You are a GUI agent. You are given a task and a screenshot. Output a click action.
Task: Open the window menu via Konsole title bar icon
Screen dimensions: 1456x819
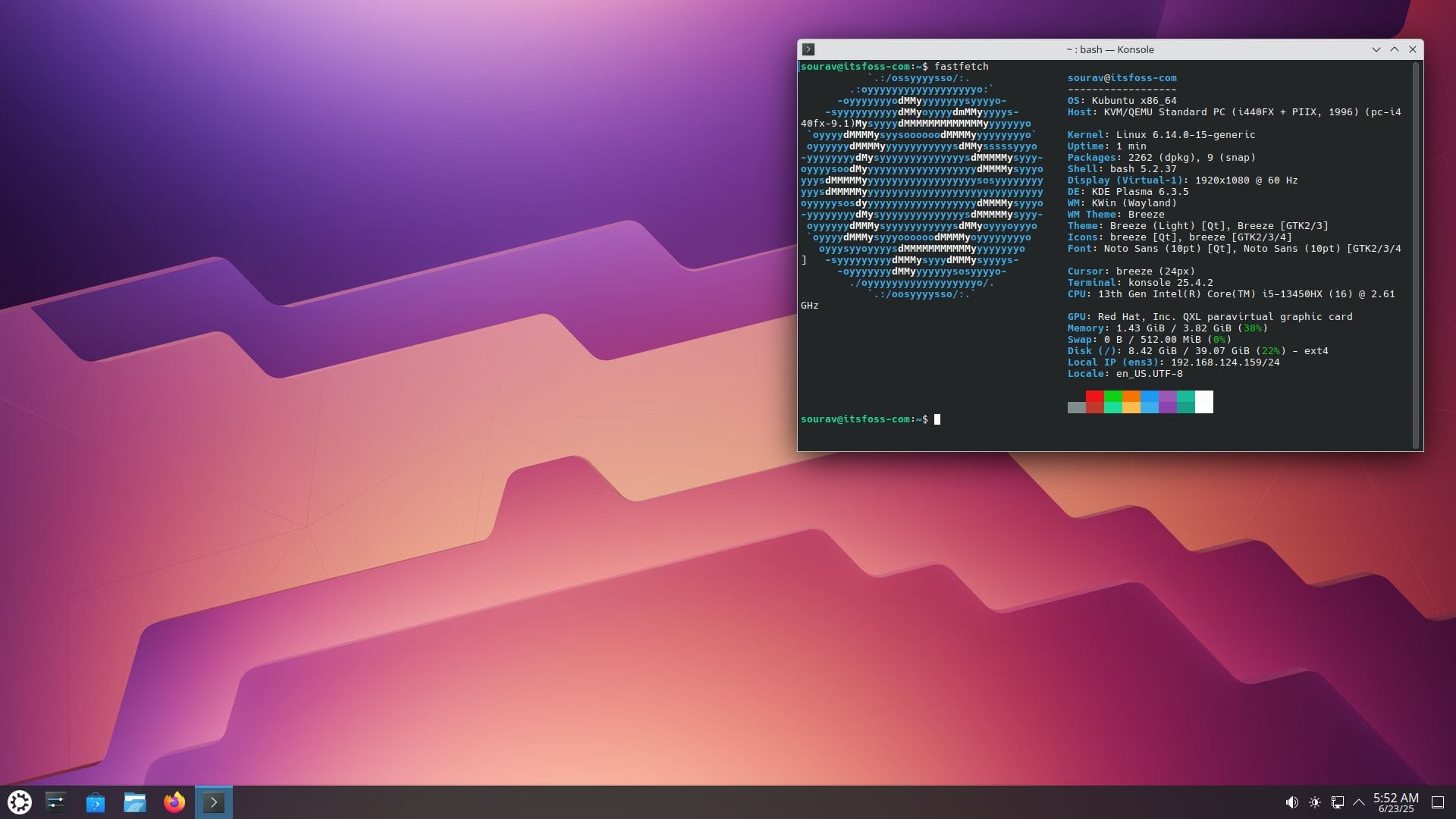(810, 49)
